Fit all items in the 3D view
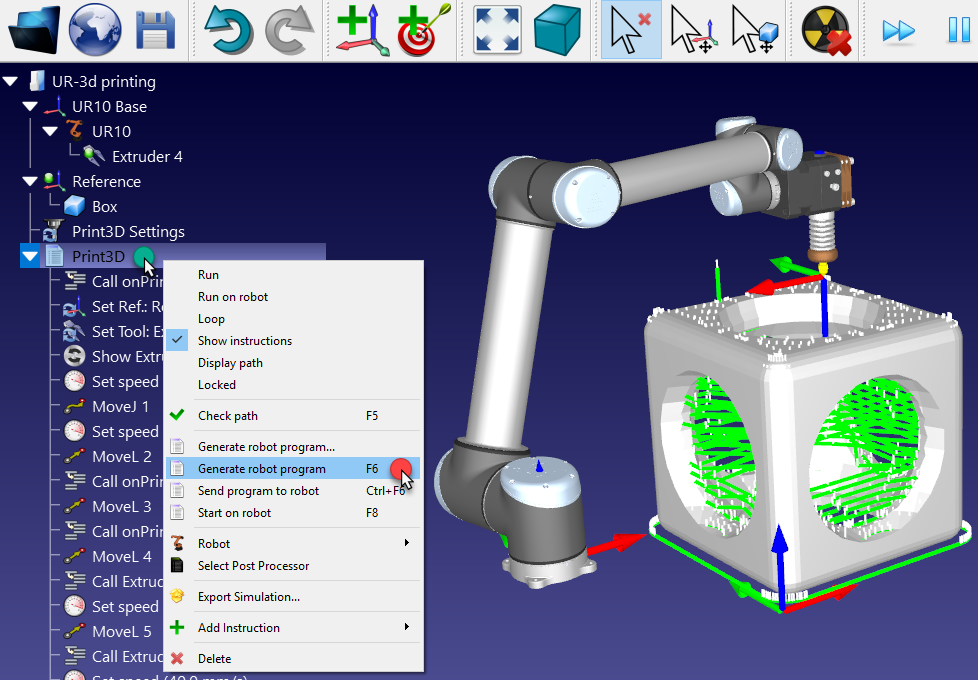Image resolution: width=978 pixels, height=680 pixels. tap(496, 30)
